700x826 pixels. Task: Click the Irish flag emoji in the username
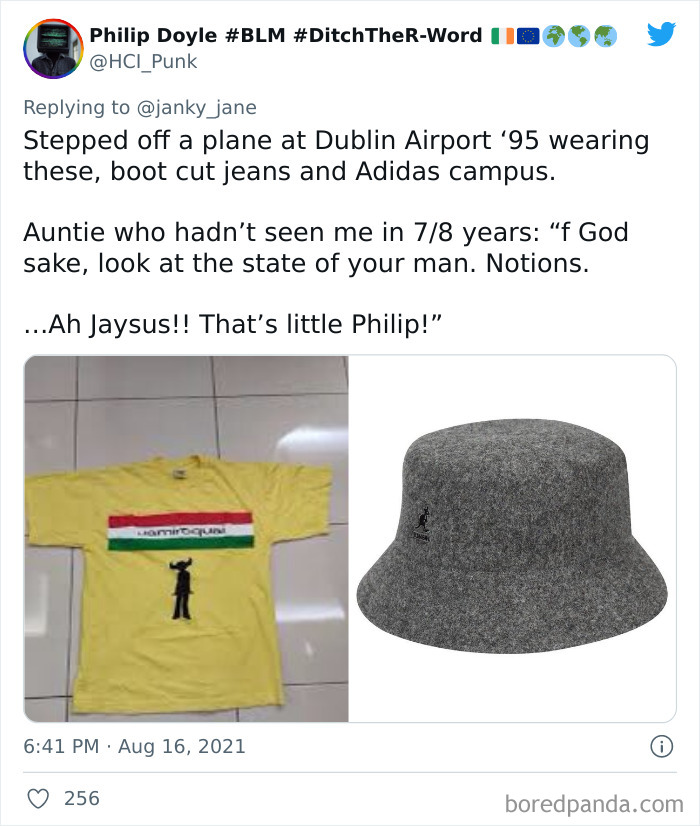point(501,33)
